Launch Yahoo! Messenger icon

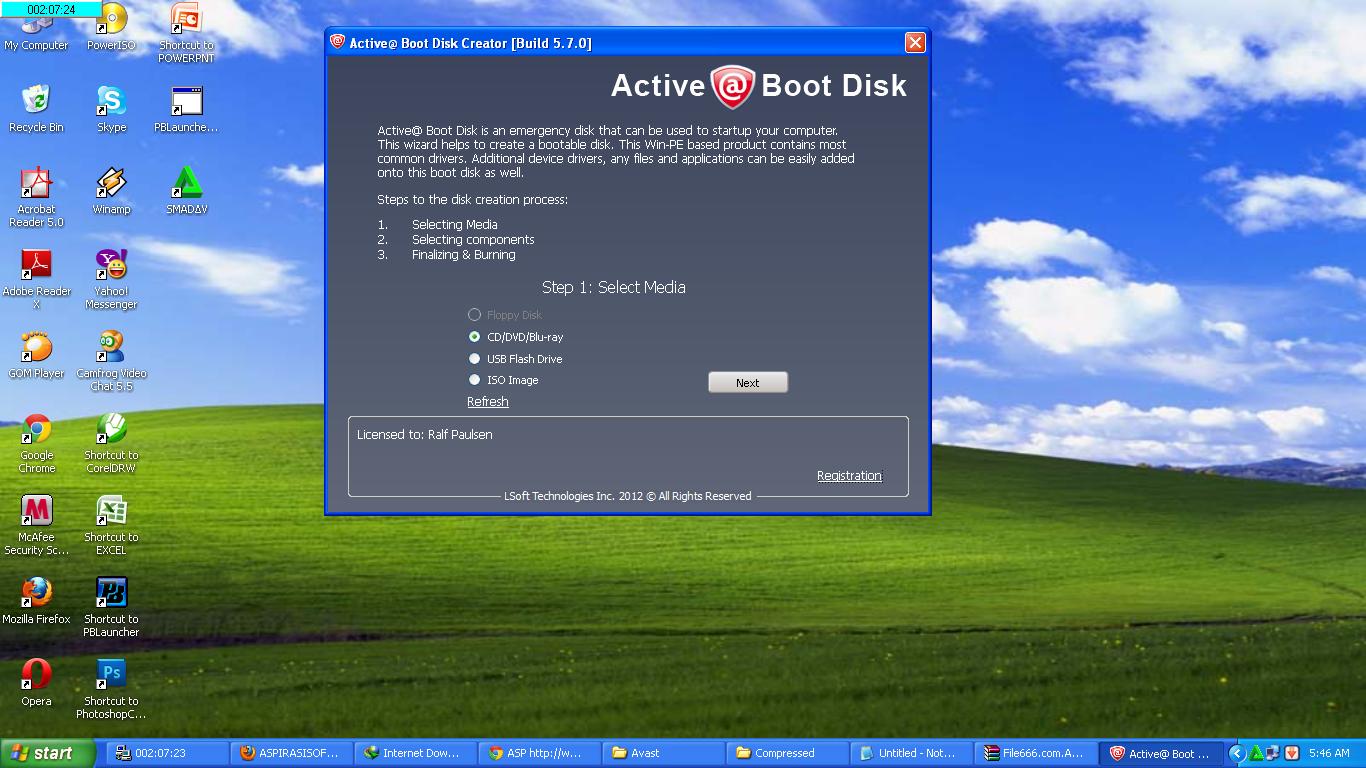[111, 279]
